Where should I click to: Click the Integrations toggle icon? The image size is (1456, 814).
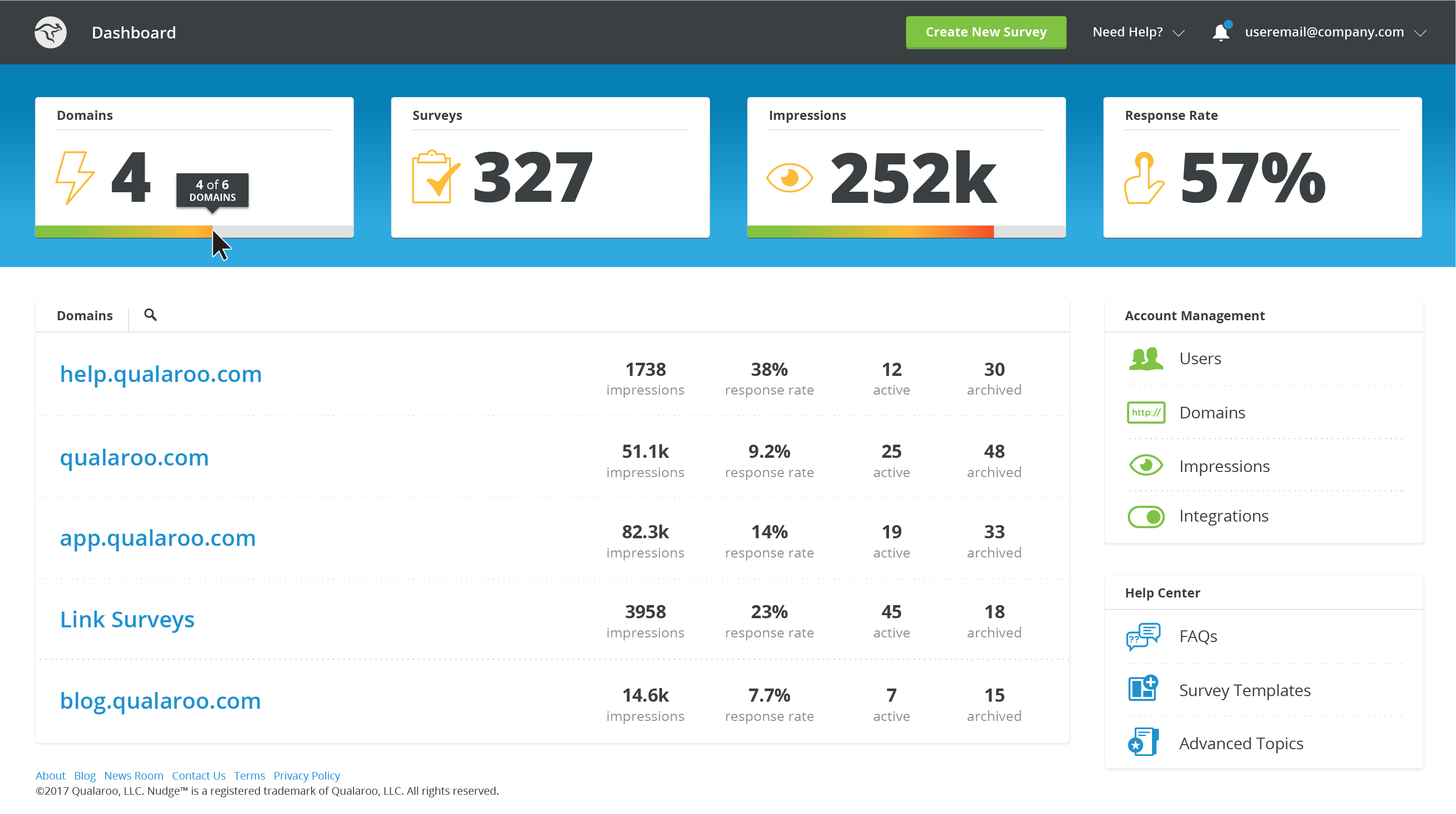pyautogui.click(x=1145, y=516)
